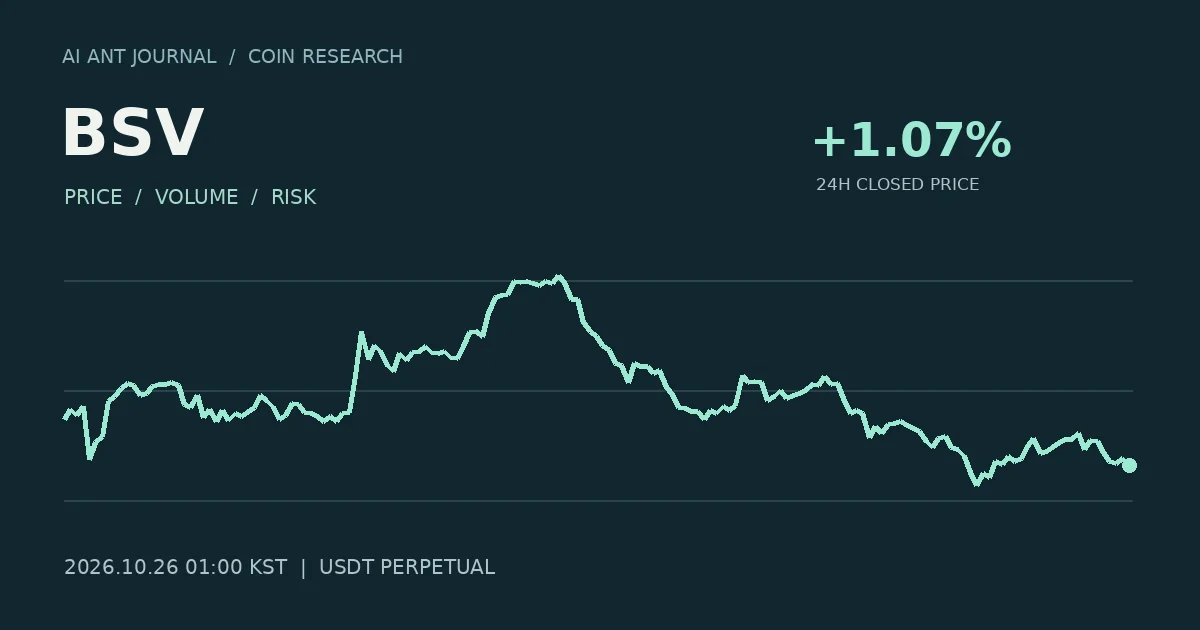The width and height of the screenshot is (1200, 630).
Task: Switch to the VOLUME label
Action: 197,197
